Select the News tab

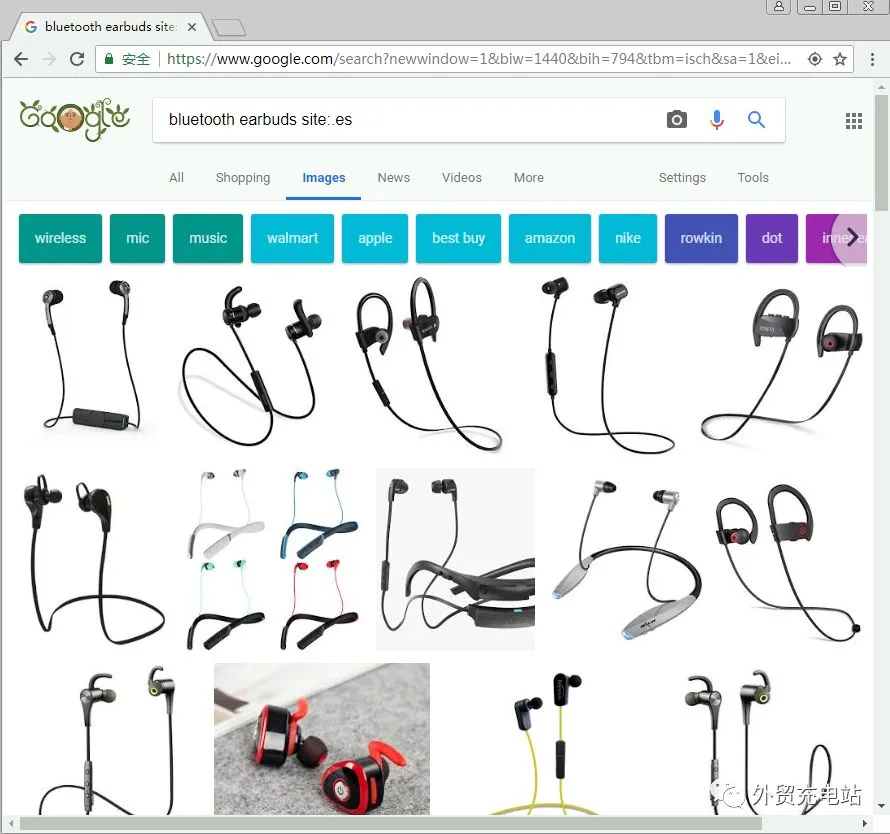(393, 178)
